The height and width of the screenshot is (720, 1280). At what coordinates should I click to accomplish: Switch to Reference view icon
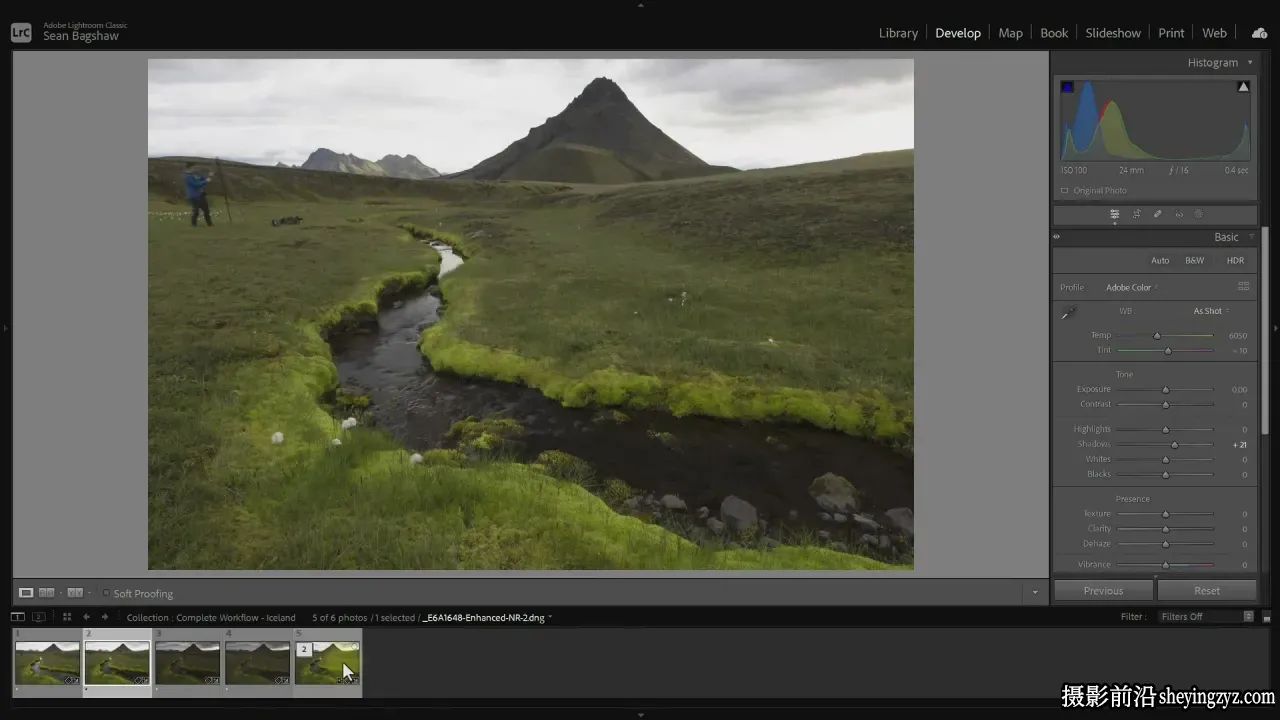tap(46, 593)
